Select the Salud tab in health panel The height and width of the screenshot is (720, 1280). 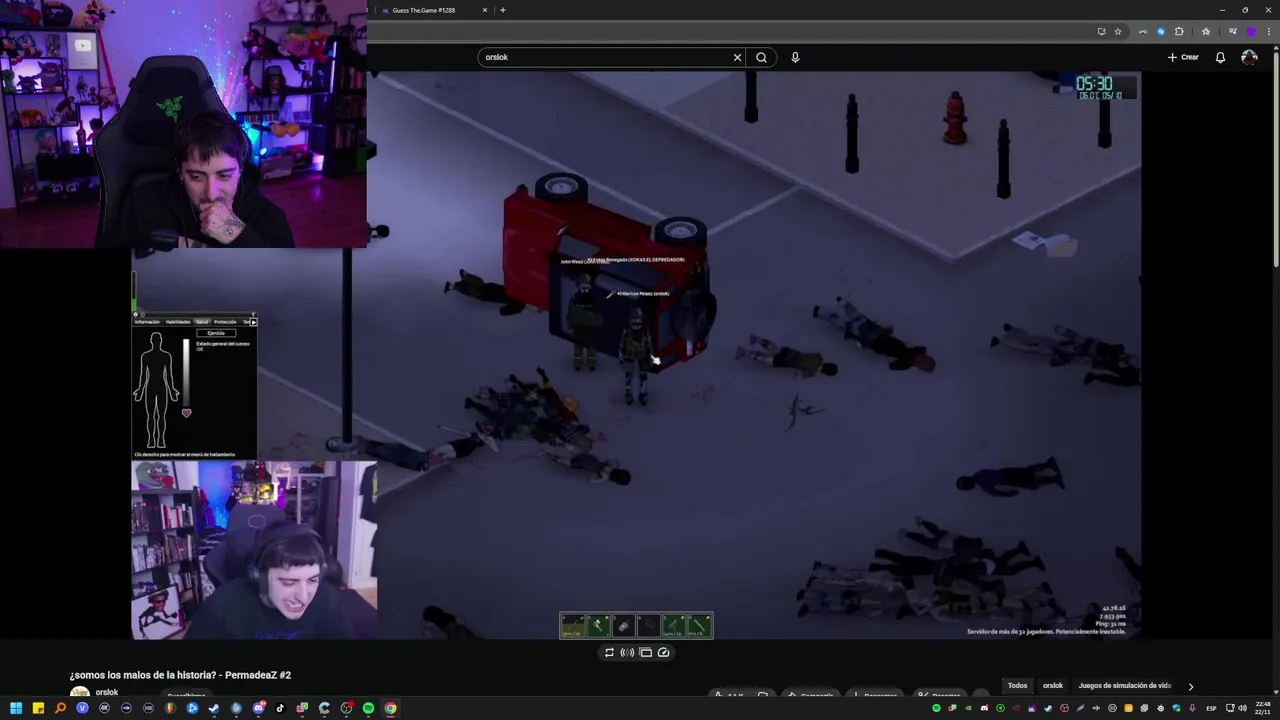[202, 322]
